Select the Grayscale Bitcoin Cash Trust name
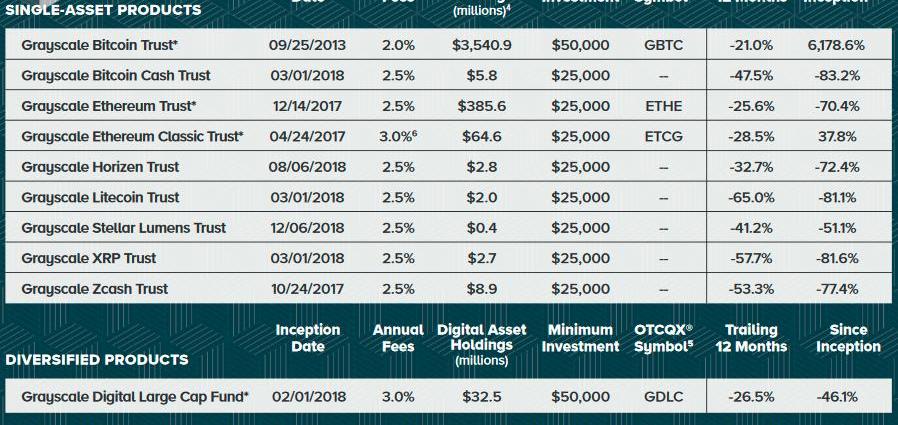 pyautogui.click(x=116, y=76)
